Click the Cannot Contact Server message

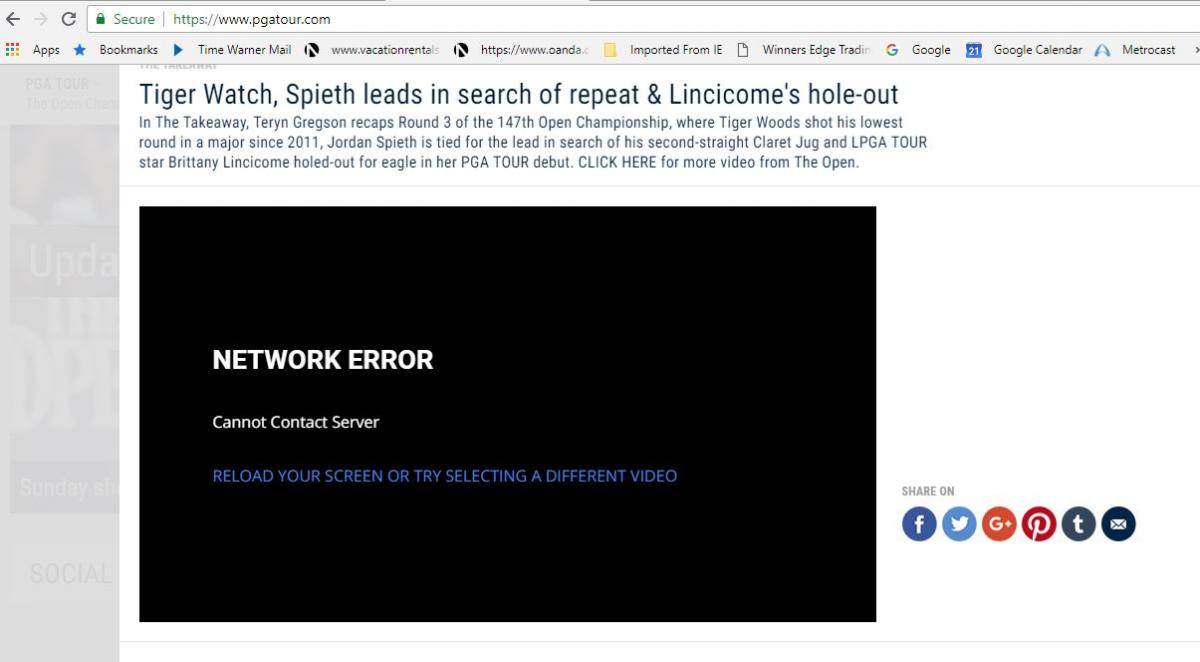[296, 422]
